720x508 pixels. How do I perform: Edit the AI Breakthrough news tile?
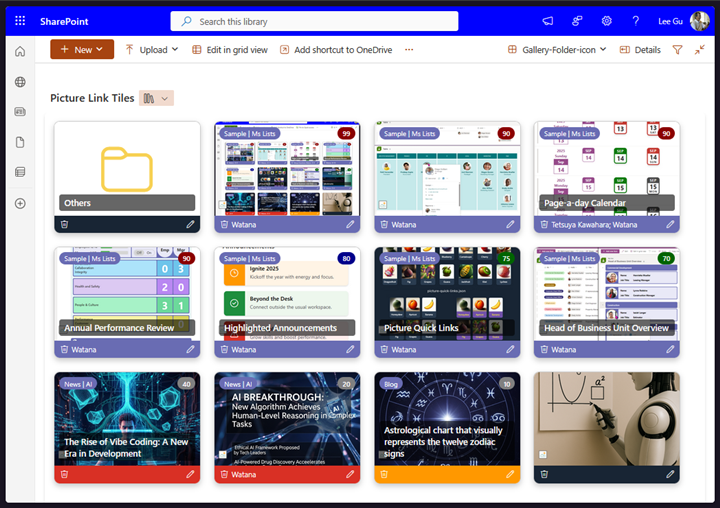(x=350, y=474)
